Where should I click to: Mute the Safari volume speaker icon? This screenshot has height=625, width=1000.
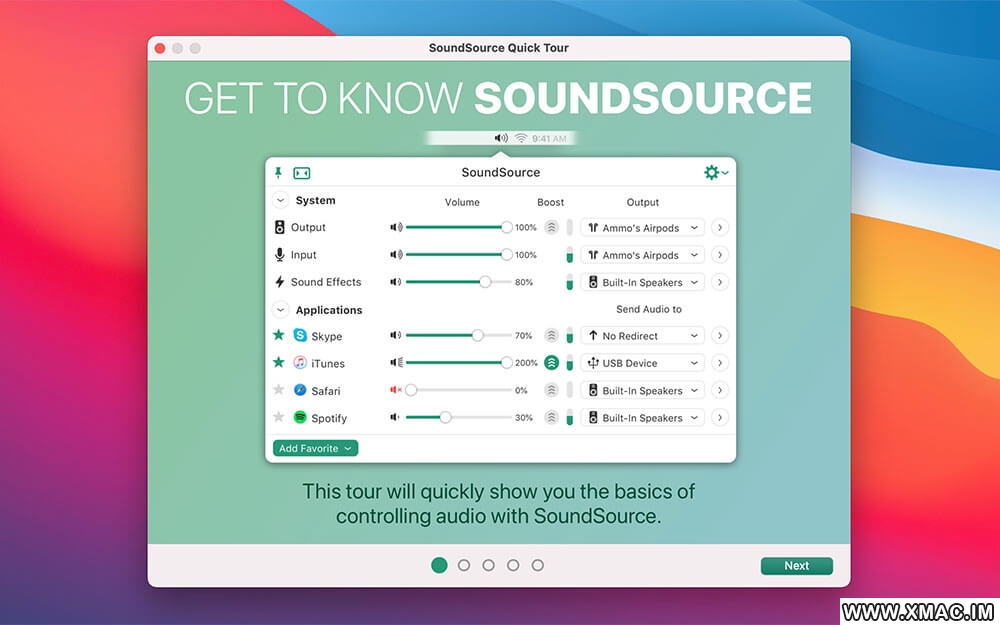[396, 390]
